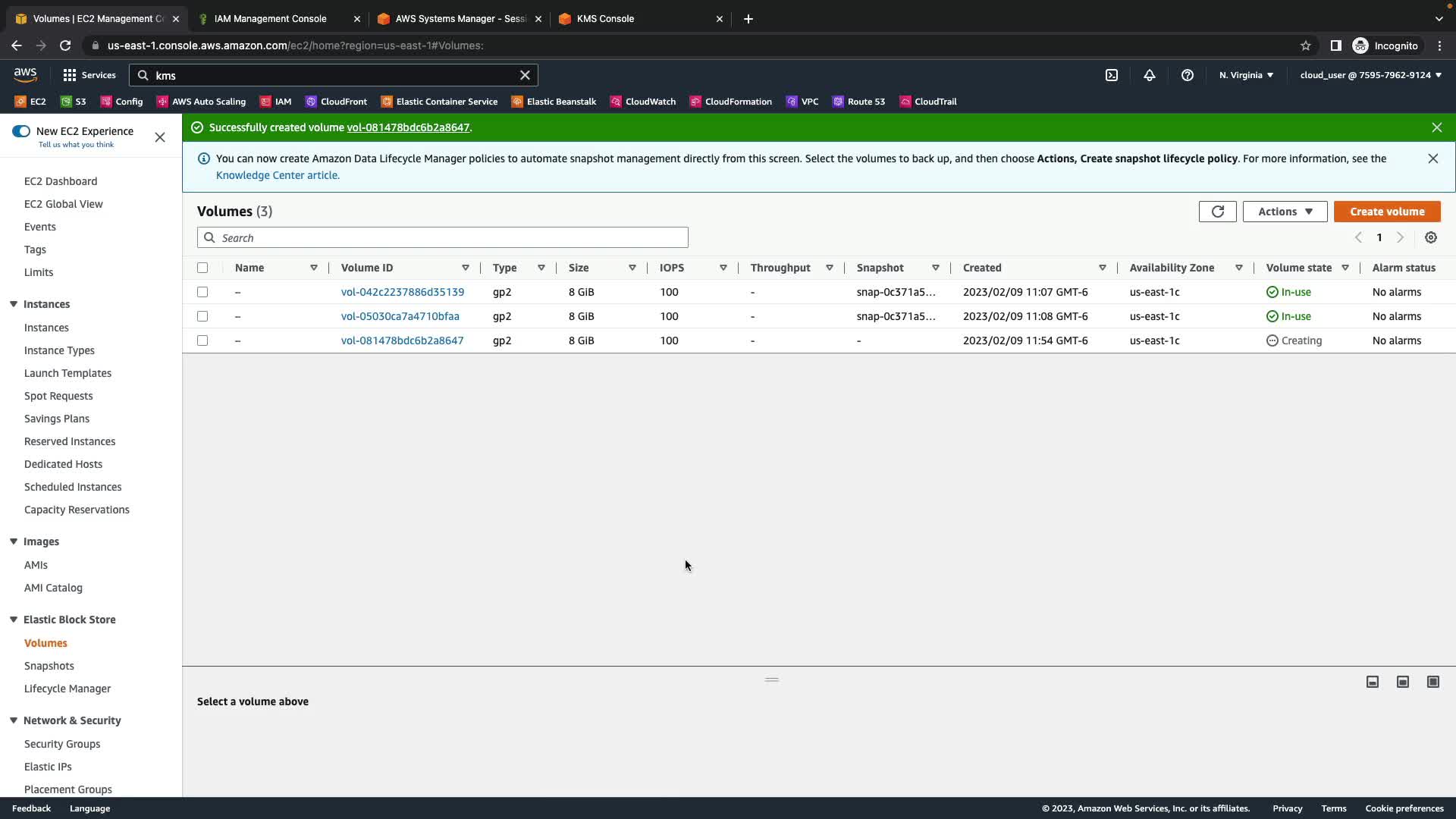
Task: Click the Create volume button
Action: click(1386, 212)
